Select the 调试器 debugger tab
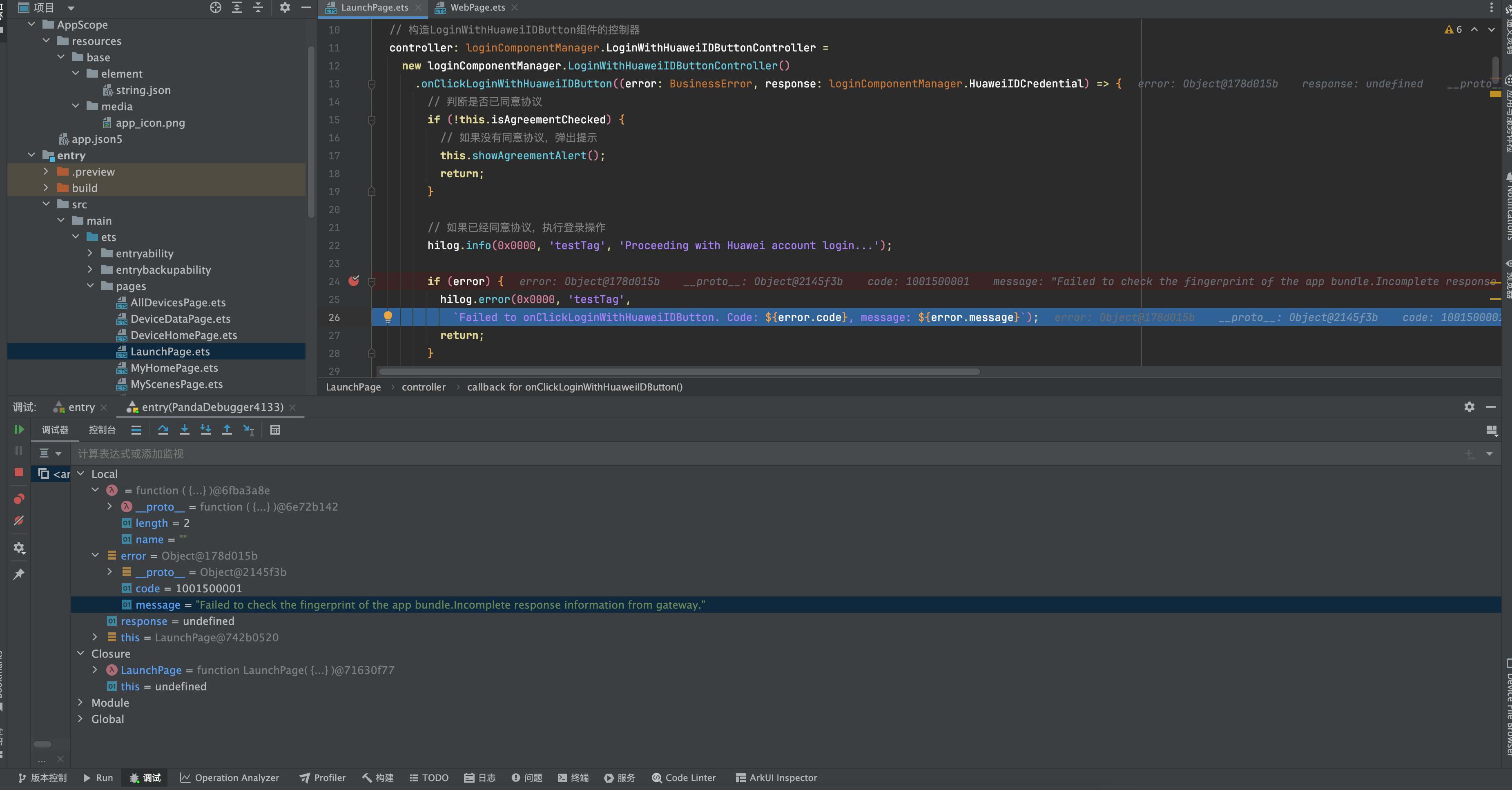 (x=55, y=430)
